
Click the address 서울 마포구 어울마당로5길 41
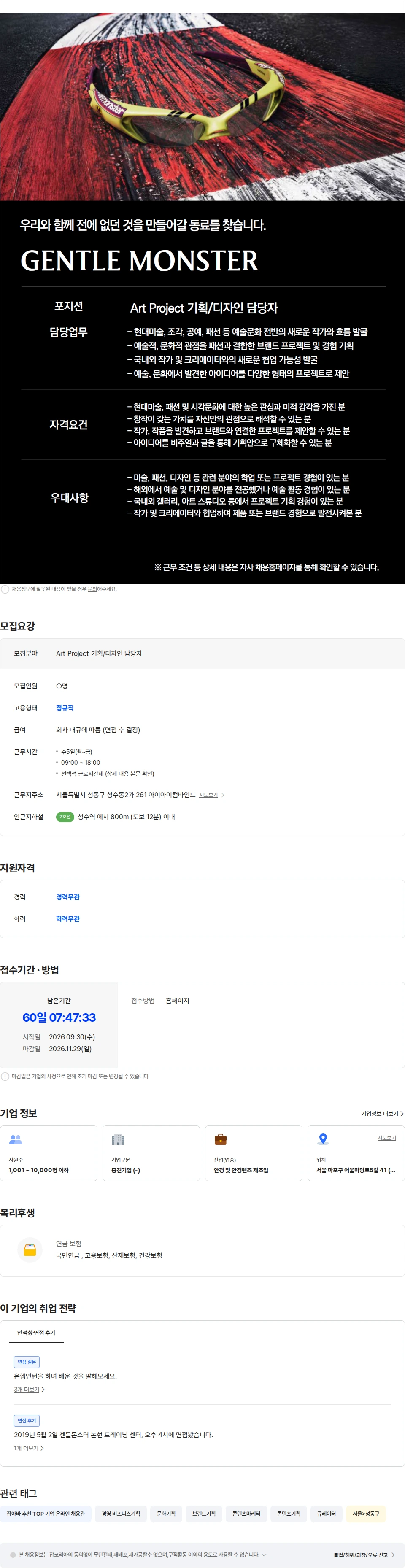click(x=356, y=1170)
